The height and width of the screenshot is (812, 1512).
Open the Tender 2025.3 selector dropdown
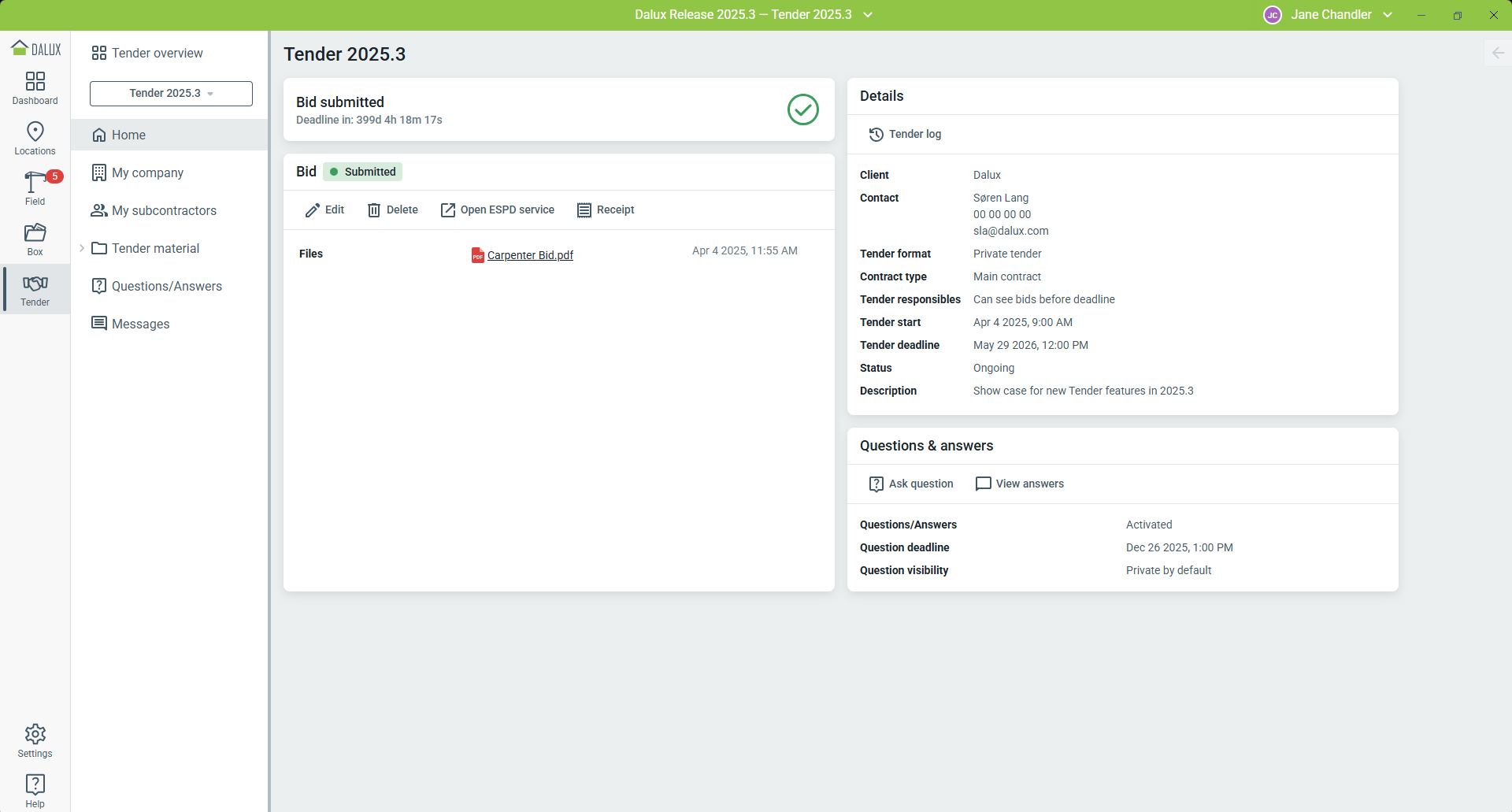[x=171, y=94]
